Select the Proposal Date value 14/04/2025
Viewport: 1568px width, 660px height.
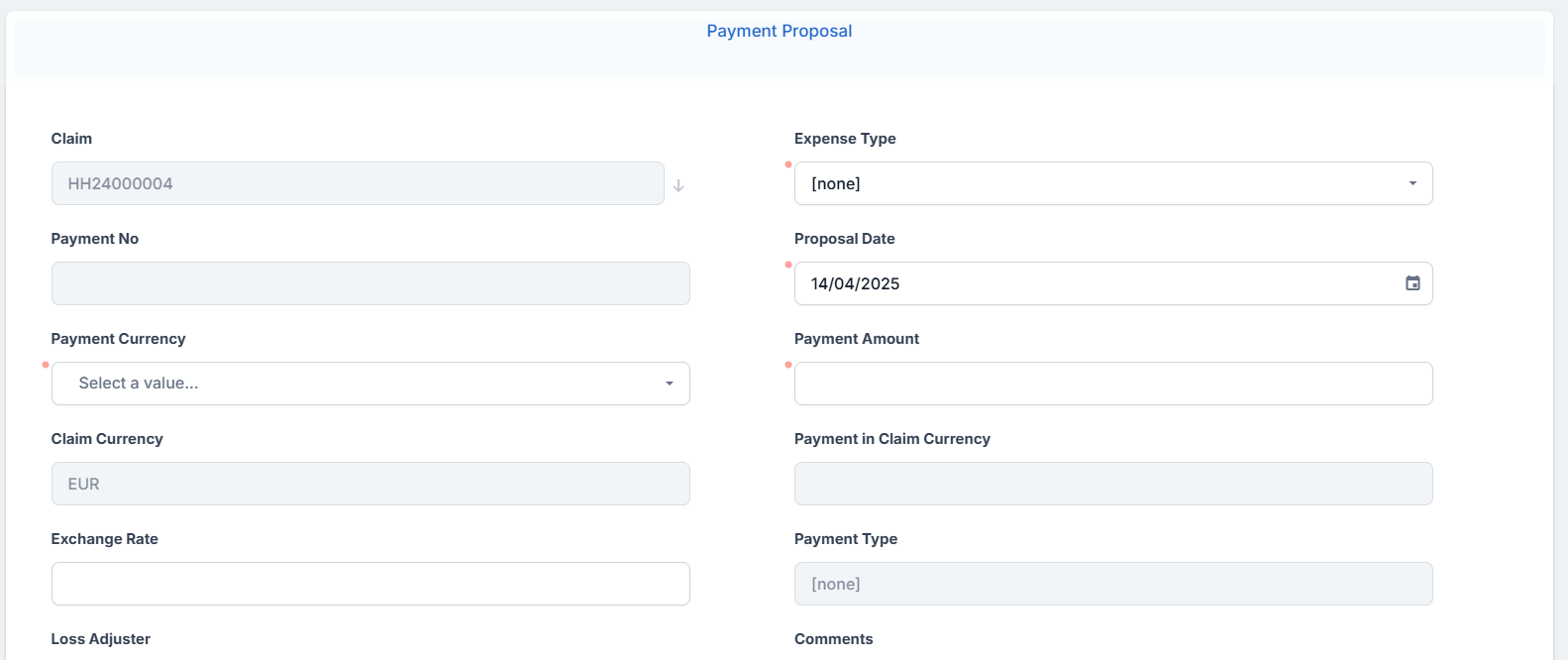coord(856,283)
